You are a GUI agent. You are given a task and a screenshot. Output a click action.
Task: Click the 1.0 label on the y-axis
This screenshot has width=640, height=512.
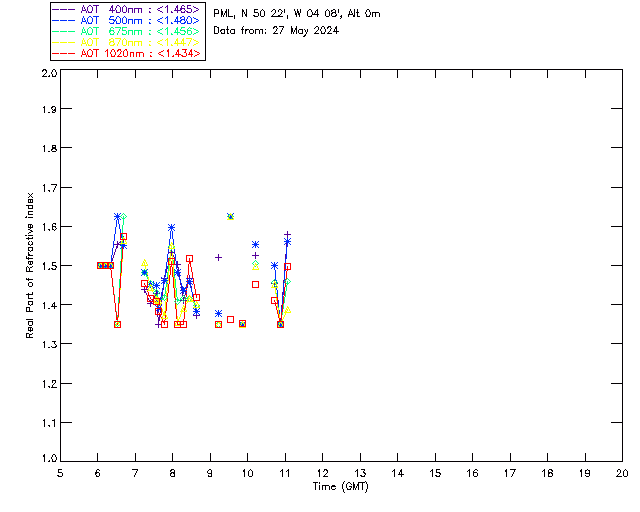point(49,459)
